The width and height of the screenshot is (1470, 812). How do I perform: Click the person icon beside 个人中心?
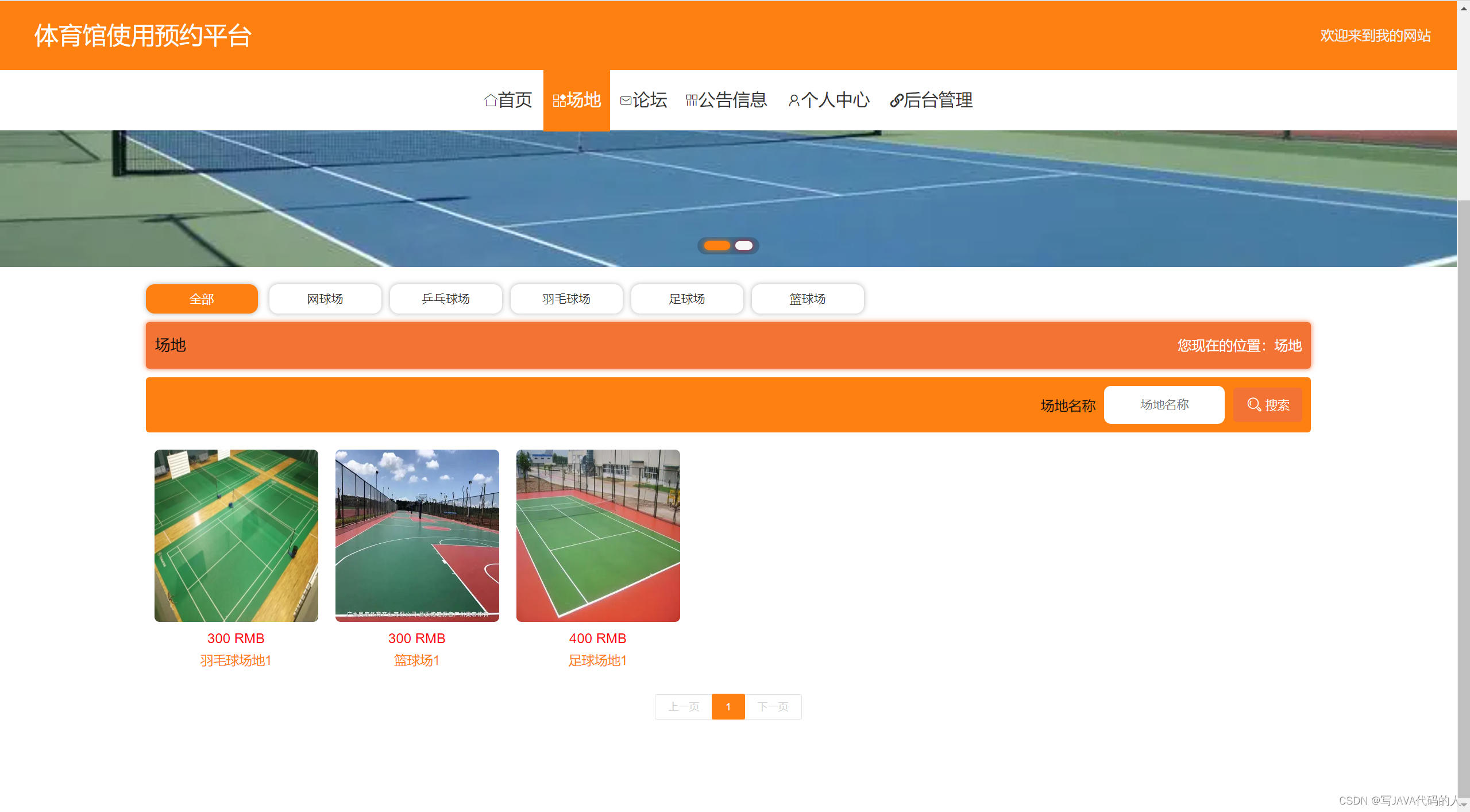pyautogui.click(x=793, y=100)
